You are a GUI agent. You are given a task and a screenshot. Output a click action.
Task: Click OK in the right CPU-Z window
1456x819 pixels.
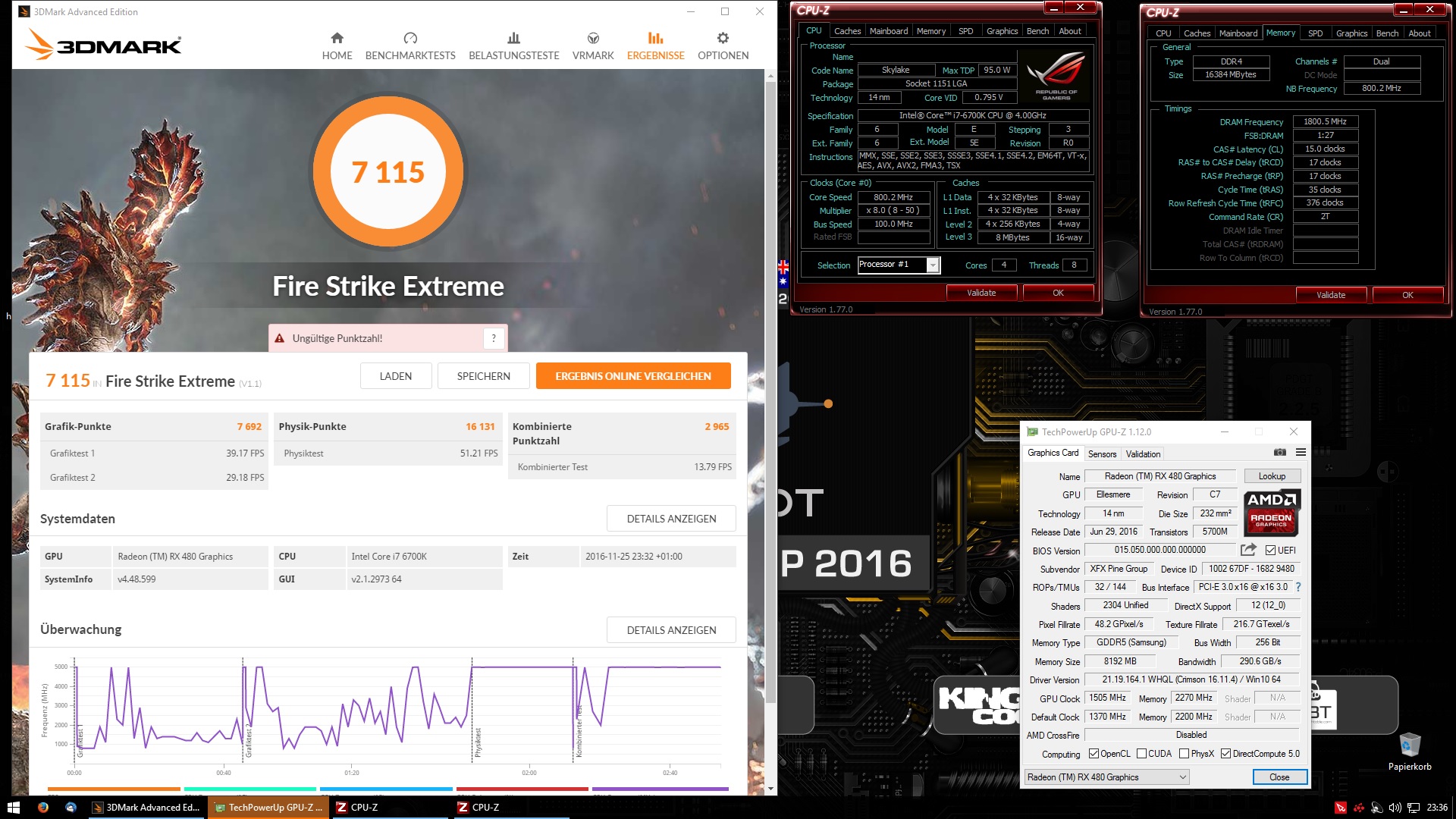[x=1407, y=295]
